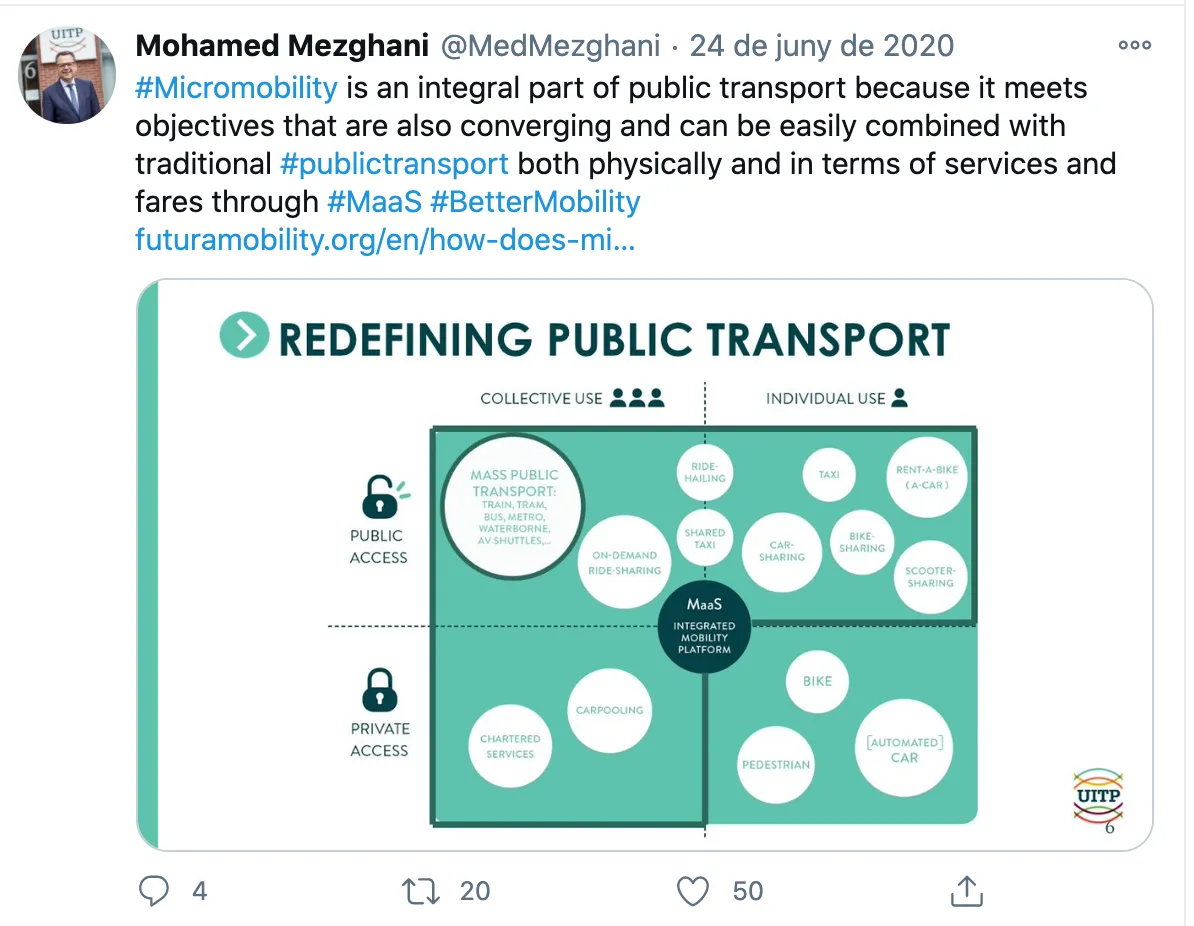Open the #publictransport hashtag

point(395,163)
